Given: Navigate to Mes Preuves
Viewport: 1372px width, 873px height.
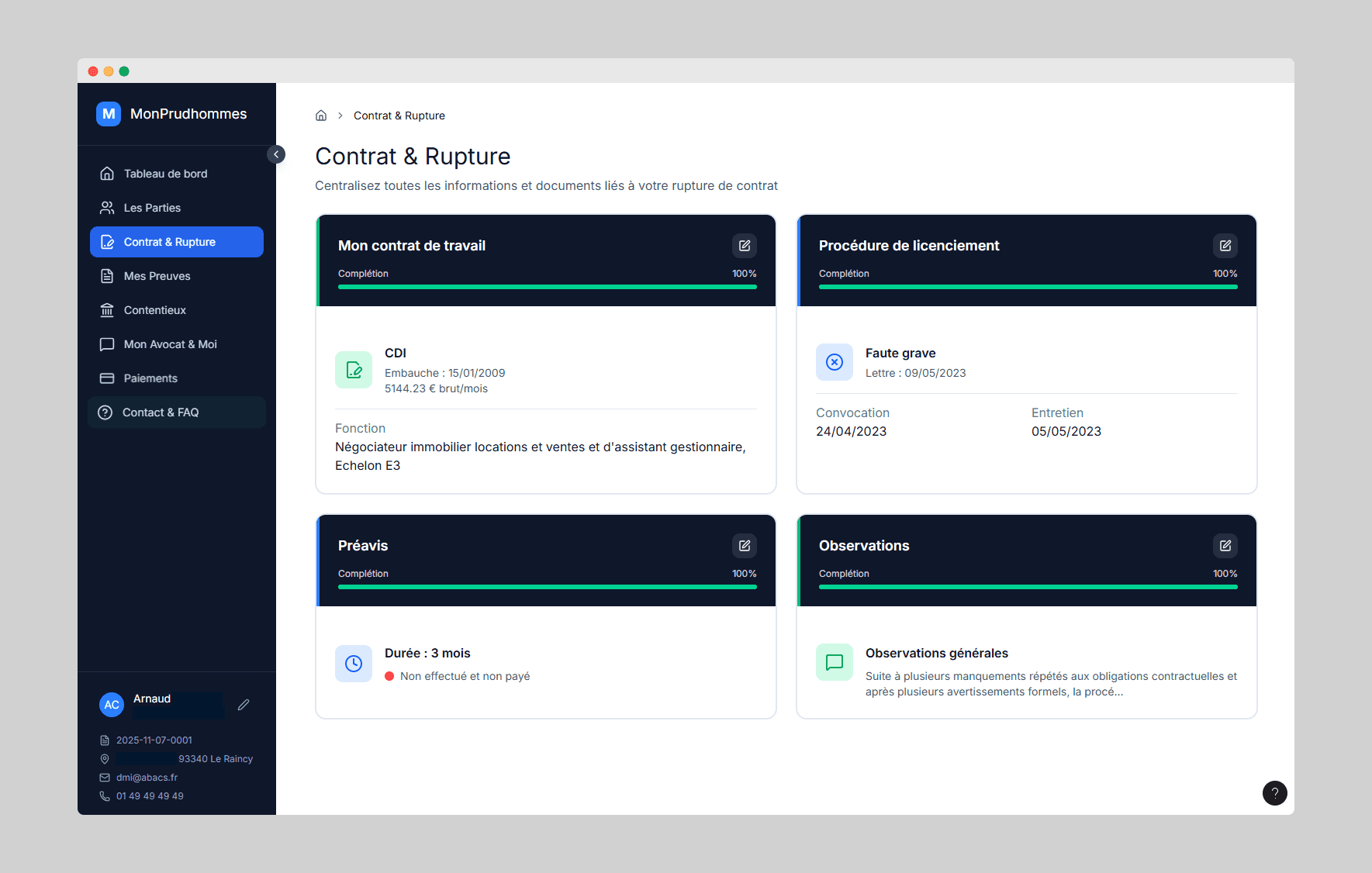Looking at the screenshot, I should tap(157, 276).
